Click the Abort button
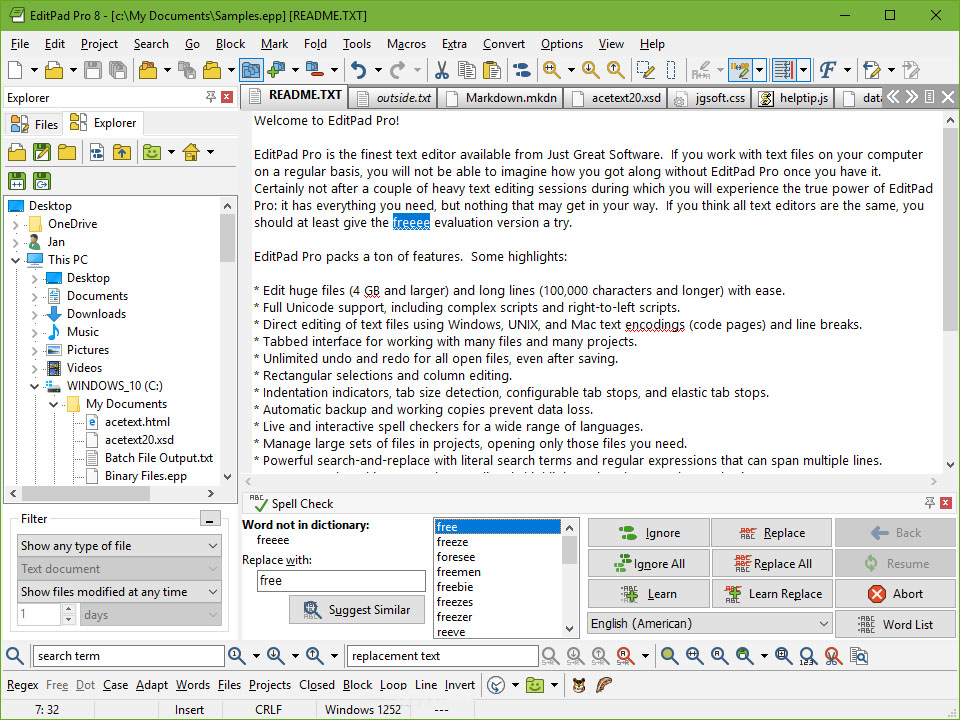 pos(894,593)
